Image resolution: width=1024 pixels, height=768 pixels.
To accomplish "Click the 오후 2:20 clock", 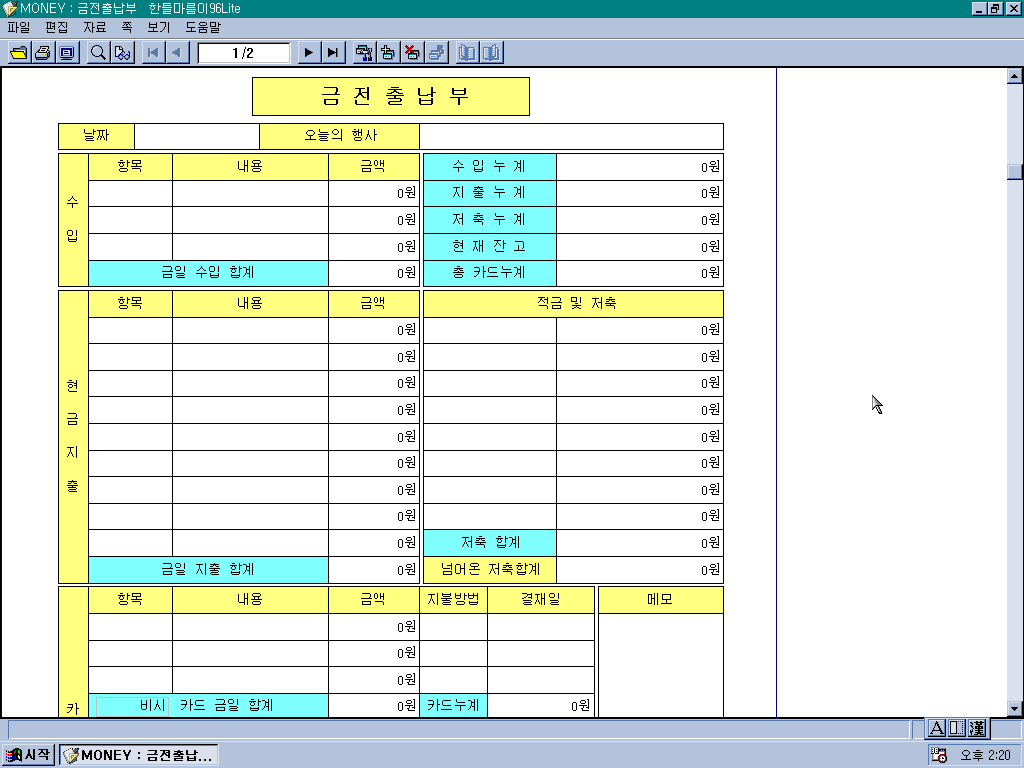I will [985, 756].
